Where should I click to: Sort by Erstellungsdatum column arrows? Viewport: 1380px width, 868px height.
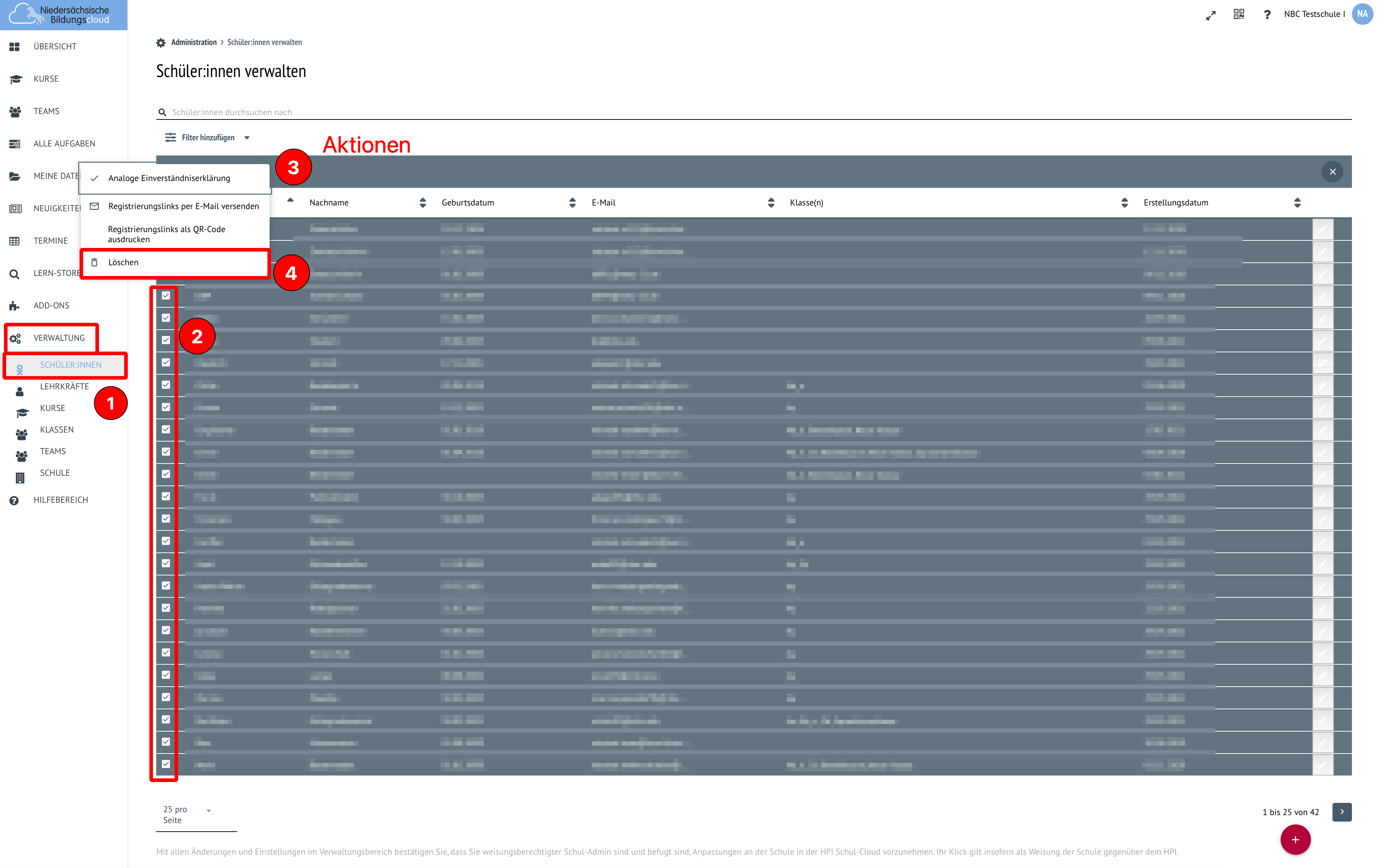click(x=1297, y=203)
